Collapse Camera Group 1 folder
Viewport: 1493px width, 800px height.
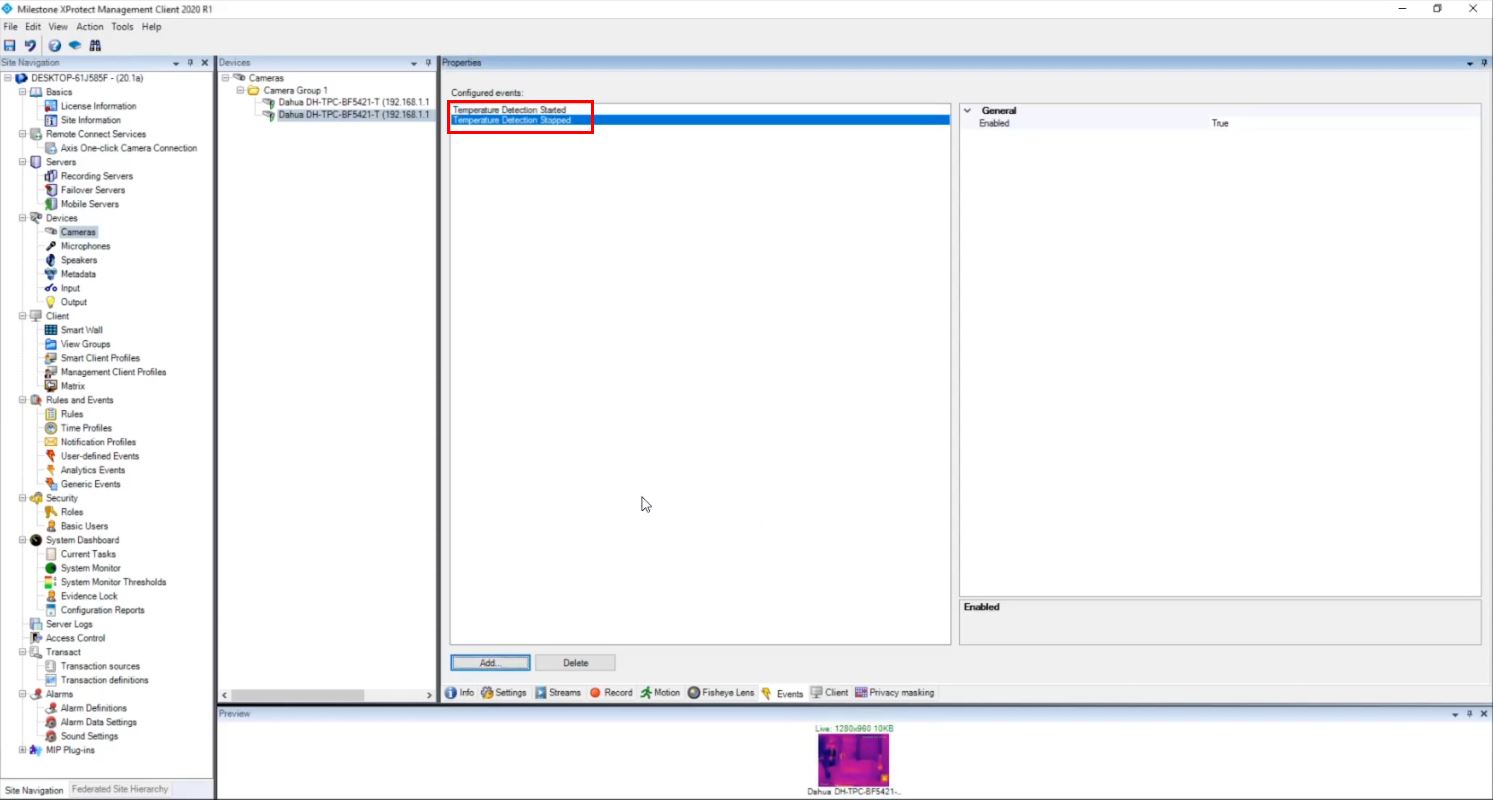point(240,91)
